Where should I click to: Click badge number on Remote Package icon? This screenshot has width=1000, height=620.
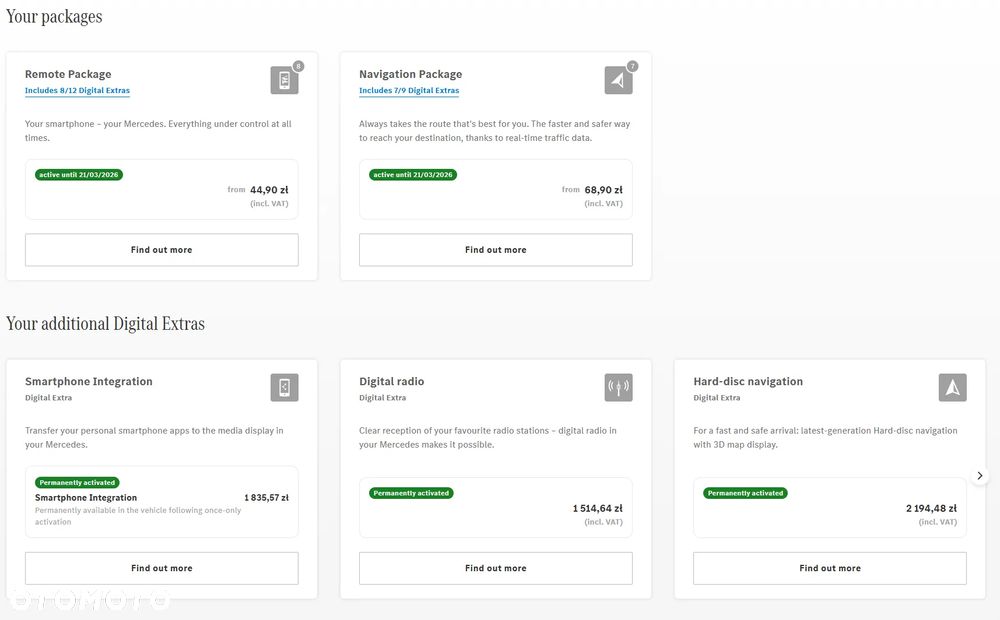pyautogui.click(x=298, y=66)
